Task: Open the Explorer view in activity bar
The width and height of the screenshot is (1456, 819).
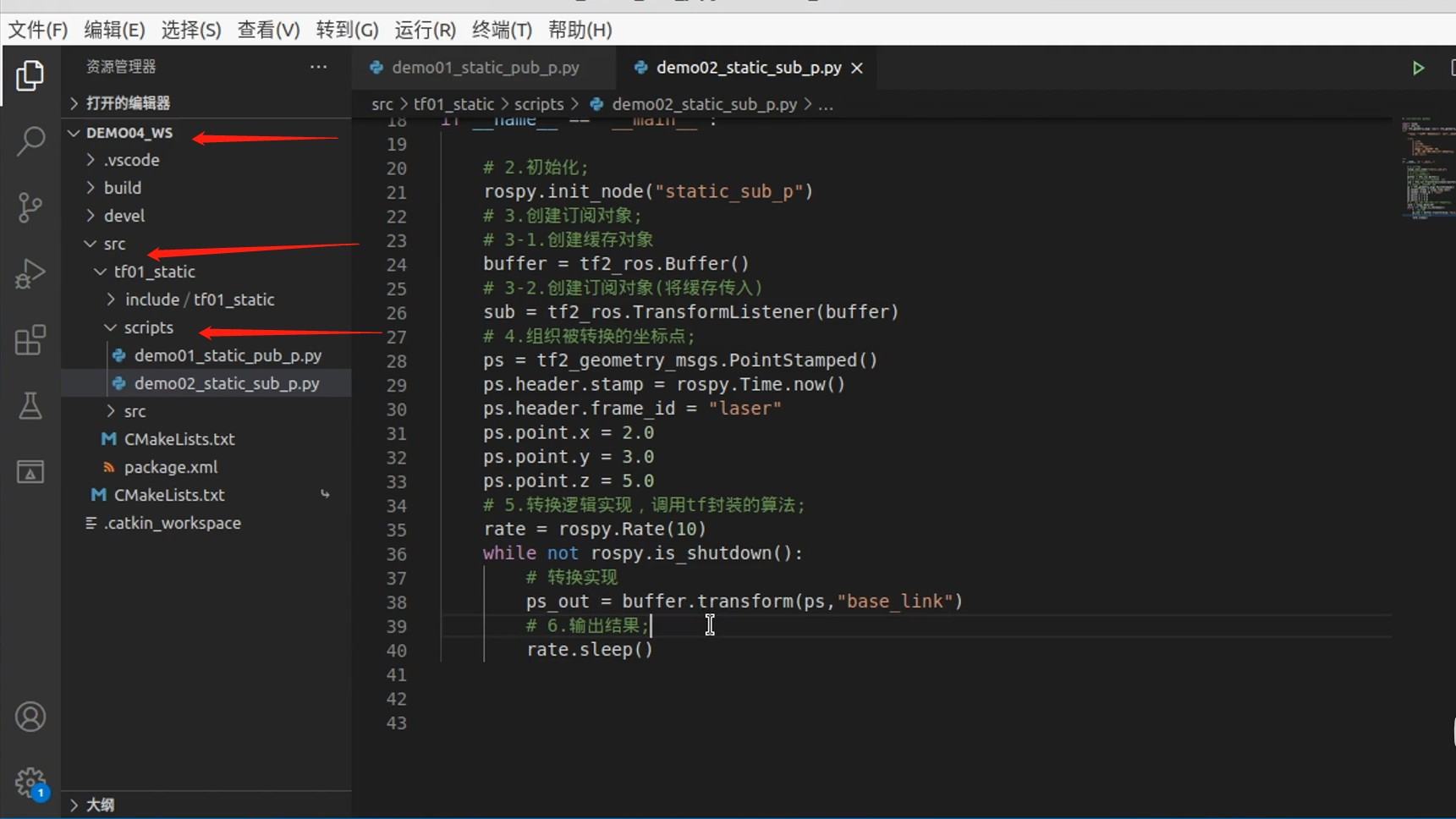Action: (30, 76)
